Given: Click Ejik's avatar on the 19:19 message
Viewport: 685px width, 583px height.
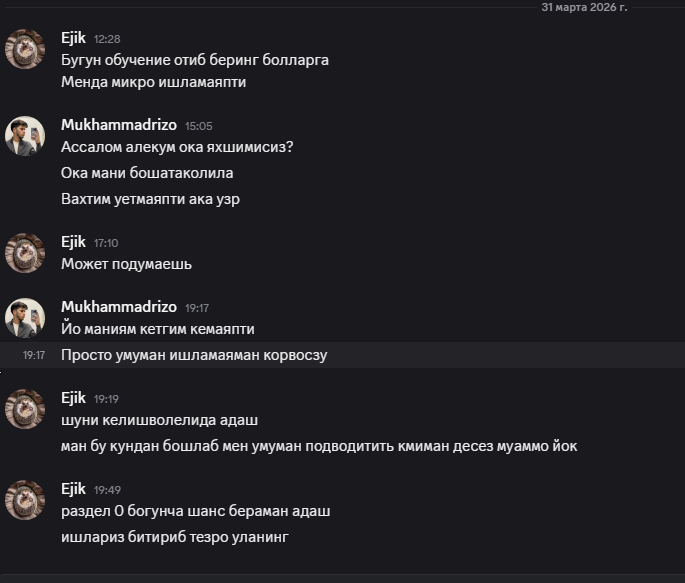Looking at the screenshot, I should click(x=25, y=408).
